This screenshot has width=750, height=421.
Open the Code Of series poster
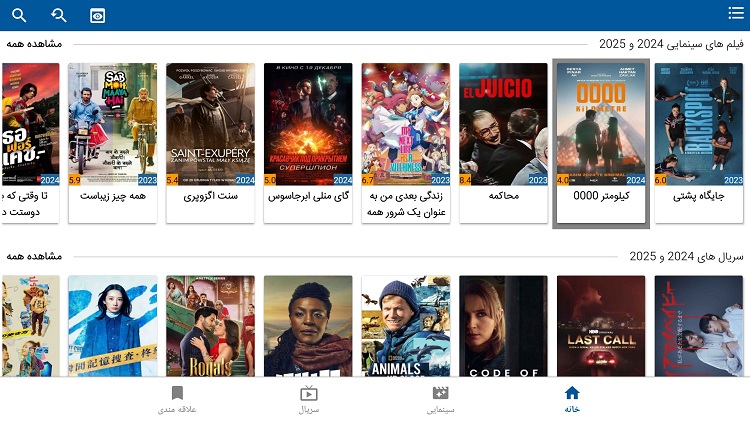[x=503, y=326]
